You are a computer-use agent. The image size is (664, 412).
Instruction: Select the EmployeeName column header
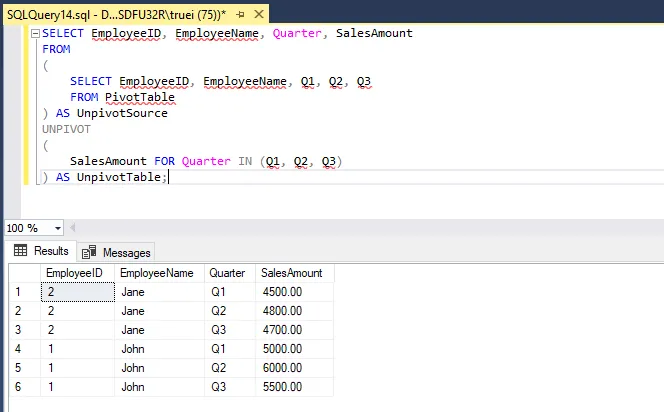(160, 273)
